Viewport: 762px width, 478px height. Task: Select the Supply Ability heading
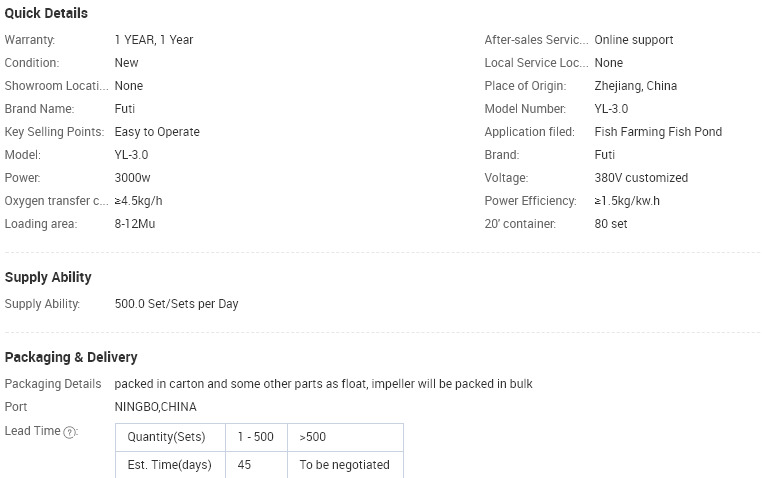click(x=48, y=277)
